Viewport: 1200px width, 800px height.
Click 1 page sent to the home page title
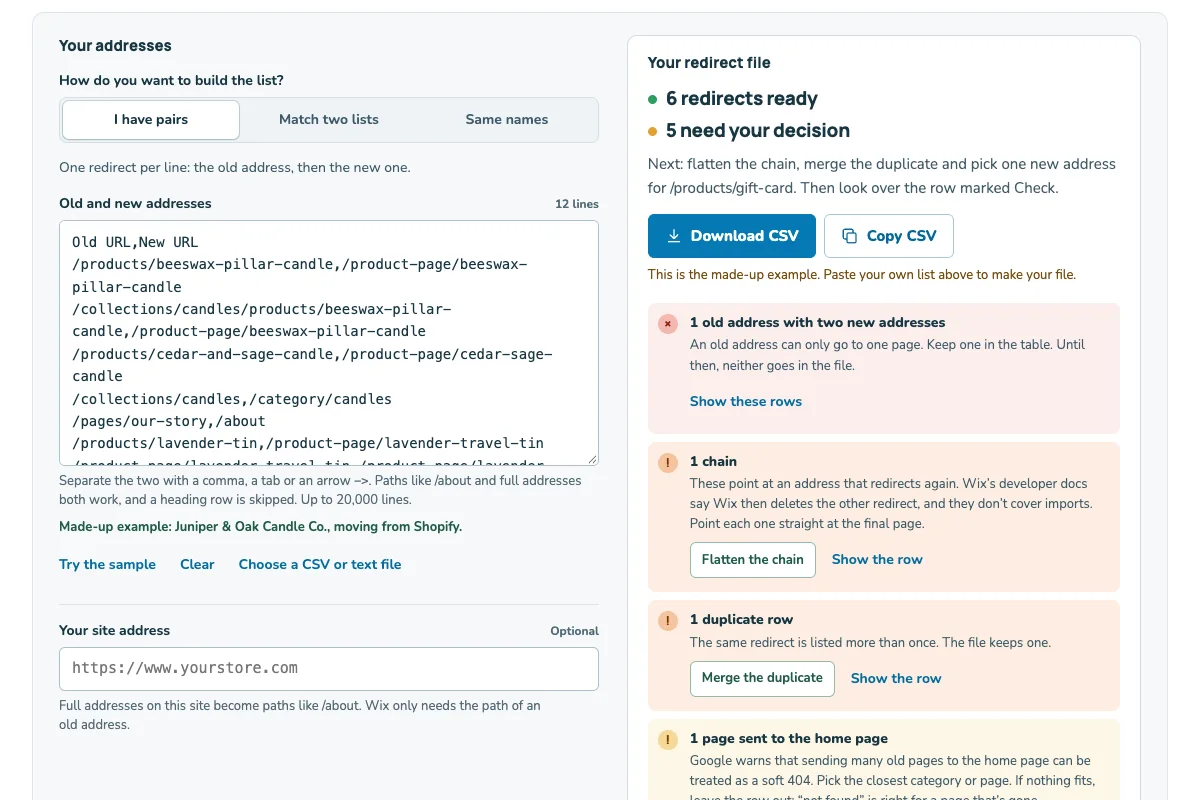(789, 739)
